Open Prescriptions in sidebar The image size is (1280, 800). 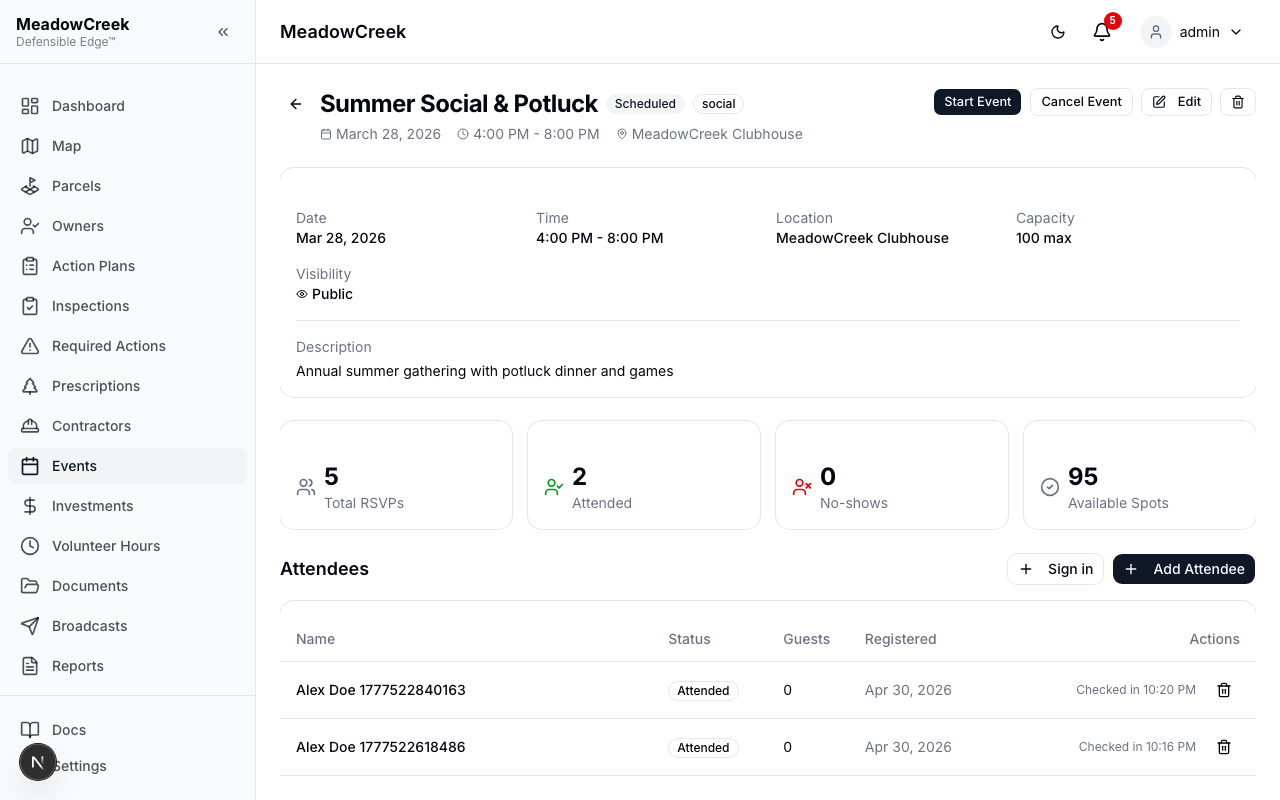coord(127,386)
